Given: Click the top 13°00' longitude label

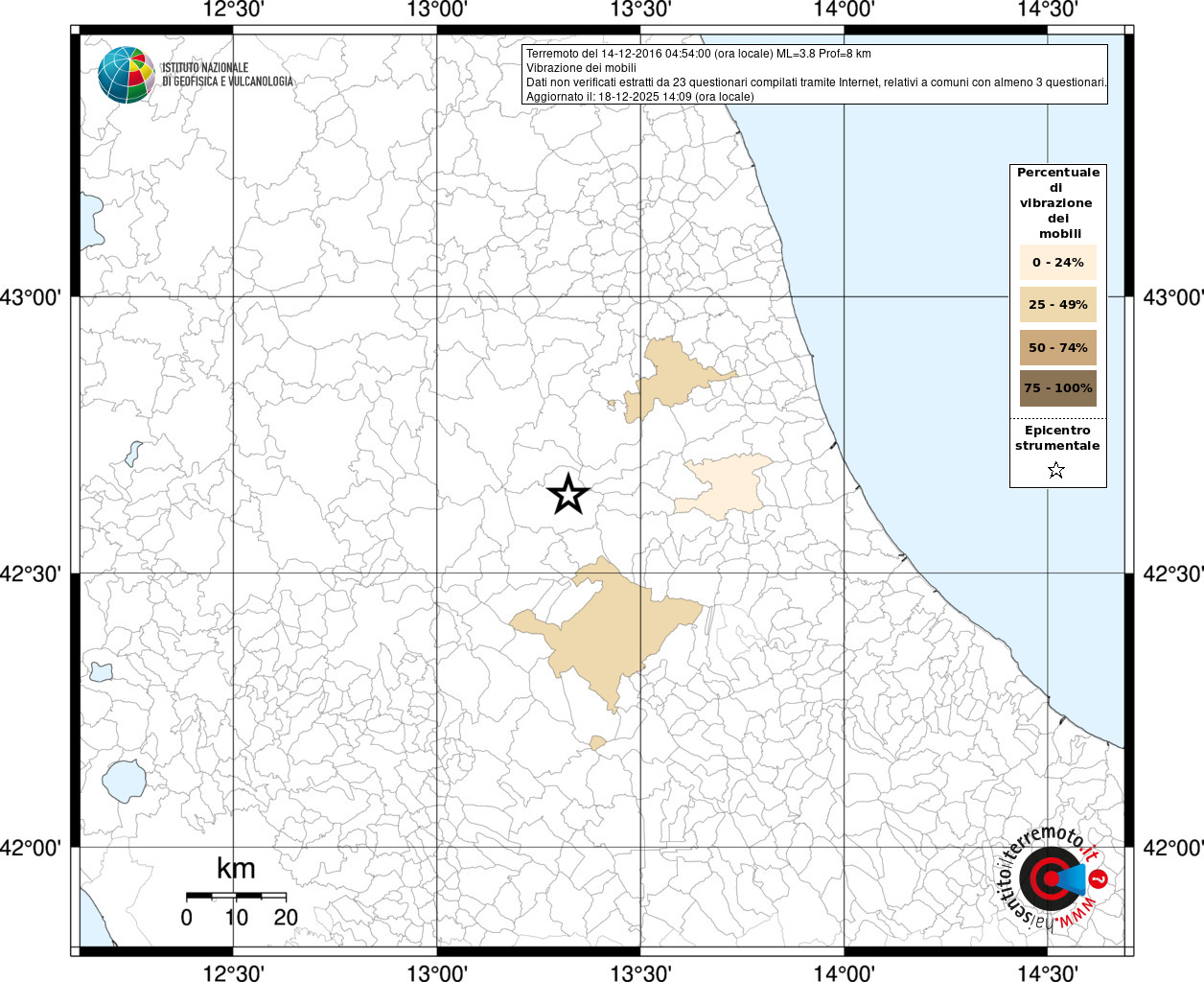Looking at the screenshot, I should coord(437,10).
